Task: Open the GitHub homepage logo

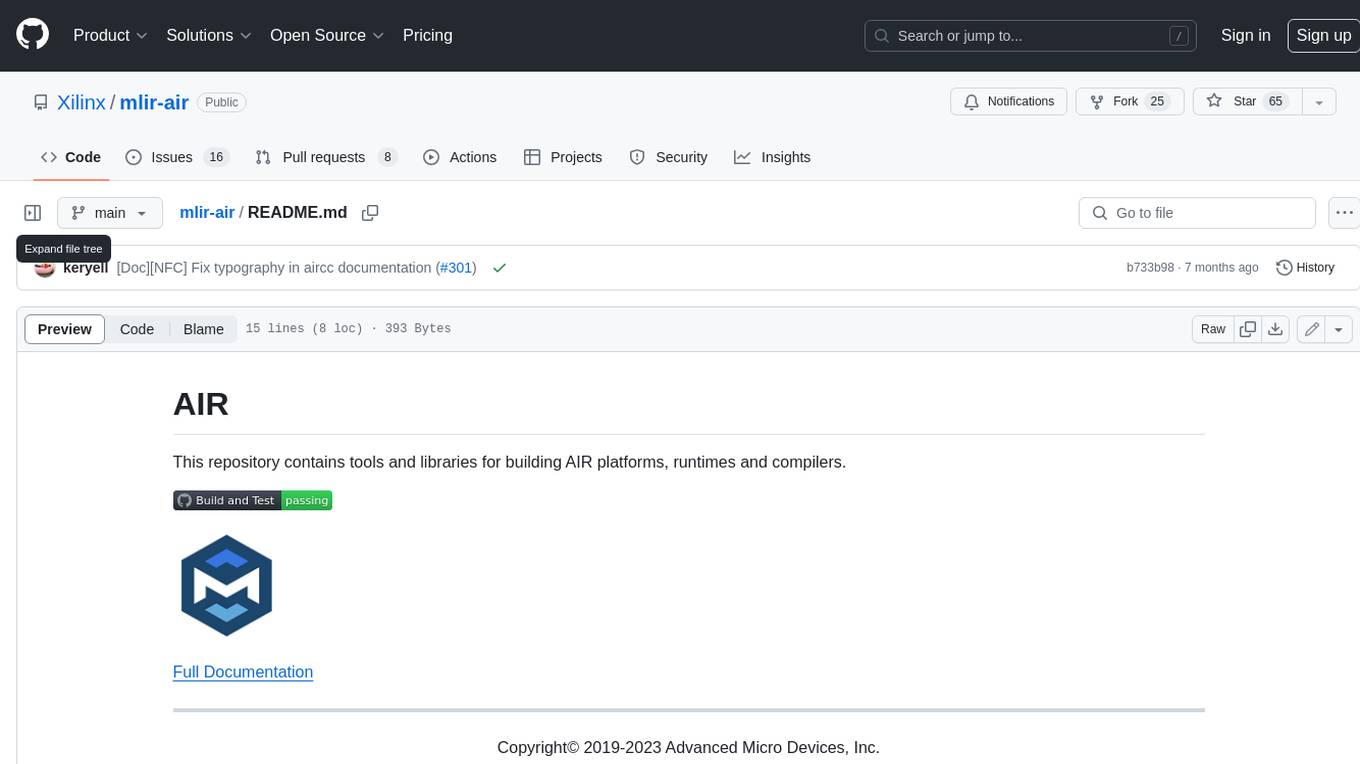Action: pos(33,35)
